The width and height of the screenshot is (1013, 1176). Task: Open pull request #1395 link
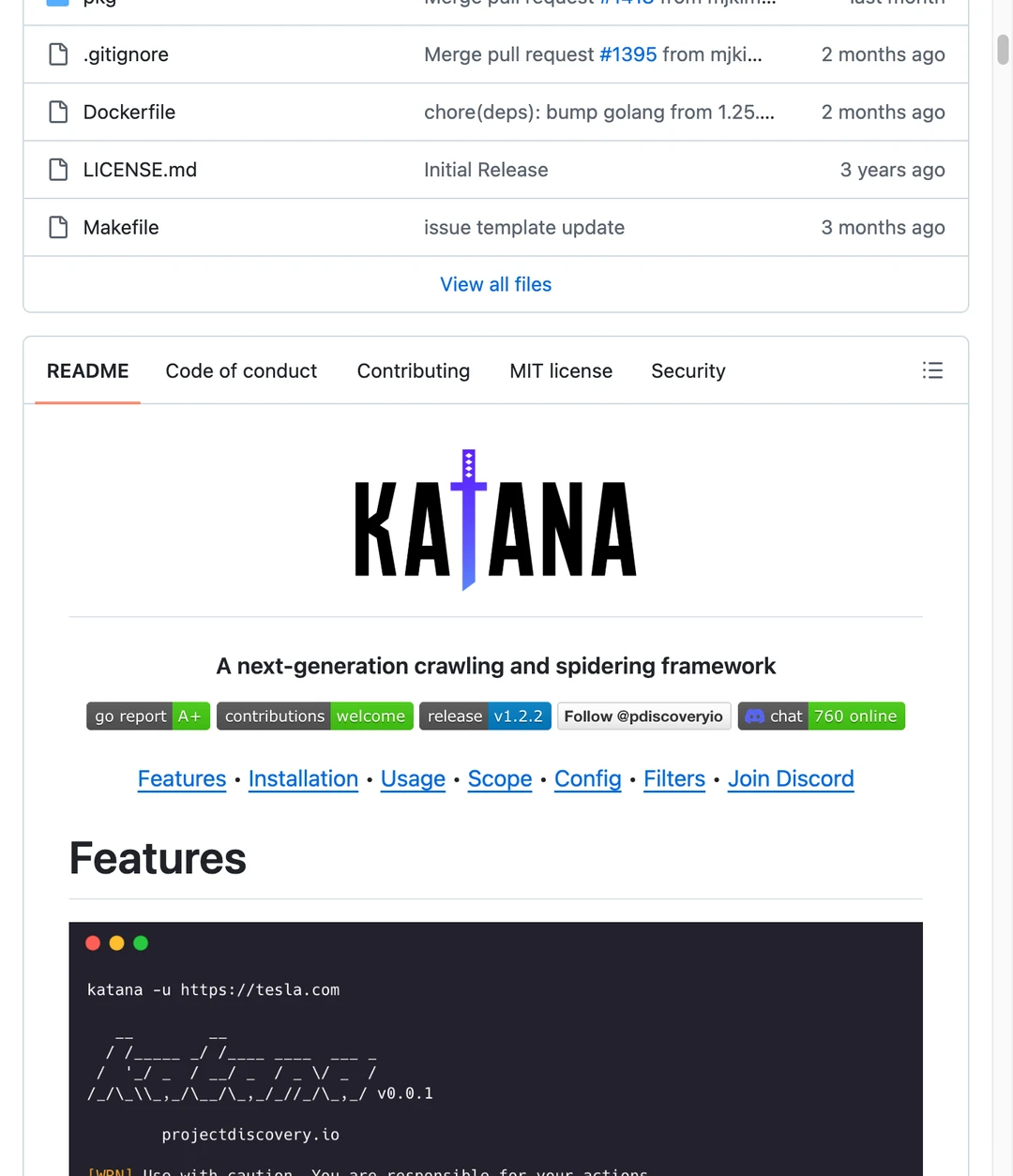coord(628,54)
